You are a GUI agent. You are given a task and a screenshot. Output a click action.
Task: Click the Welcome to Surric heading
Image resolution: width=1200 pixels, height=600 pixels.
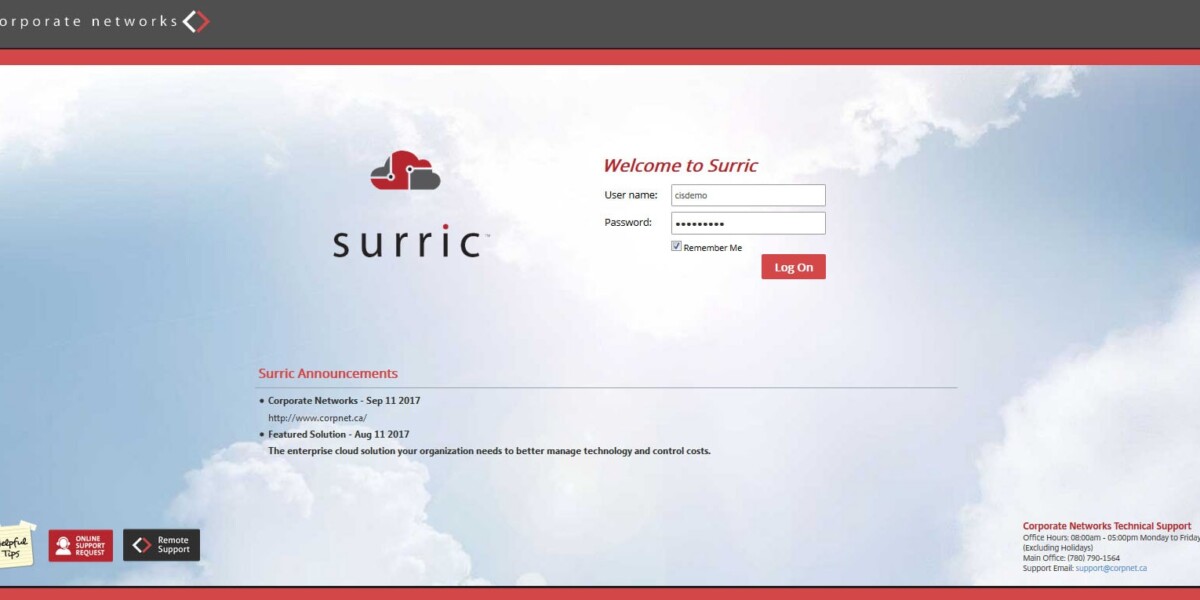(x=680, y=166)
